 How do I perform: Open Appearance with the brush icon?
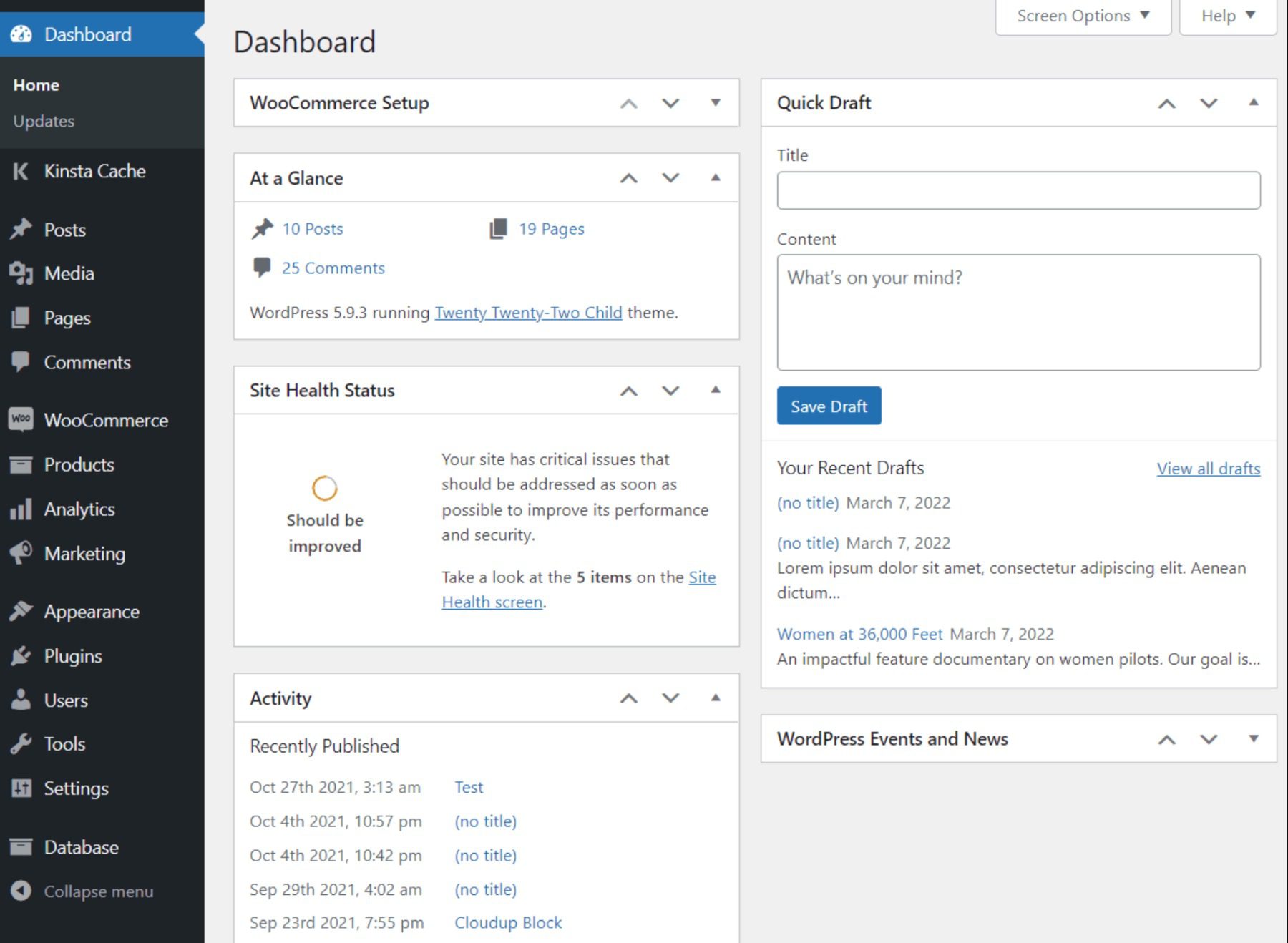point(21,611)
